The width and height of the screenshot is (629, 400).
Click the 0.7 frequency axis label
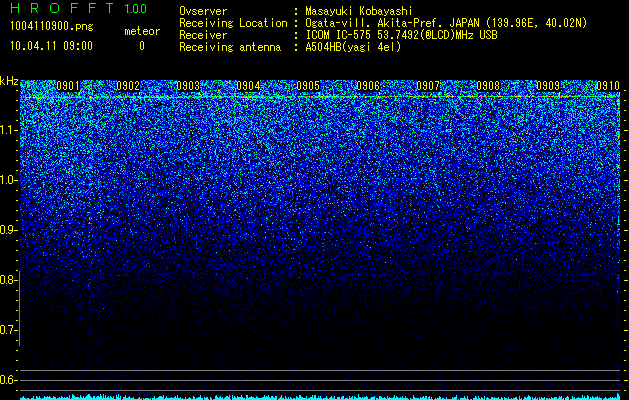8,330
